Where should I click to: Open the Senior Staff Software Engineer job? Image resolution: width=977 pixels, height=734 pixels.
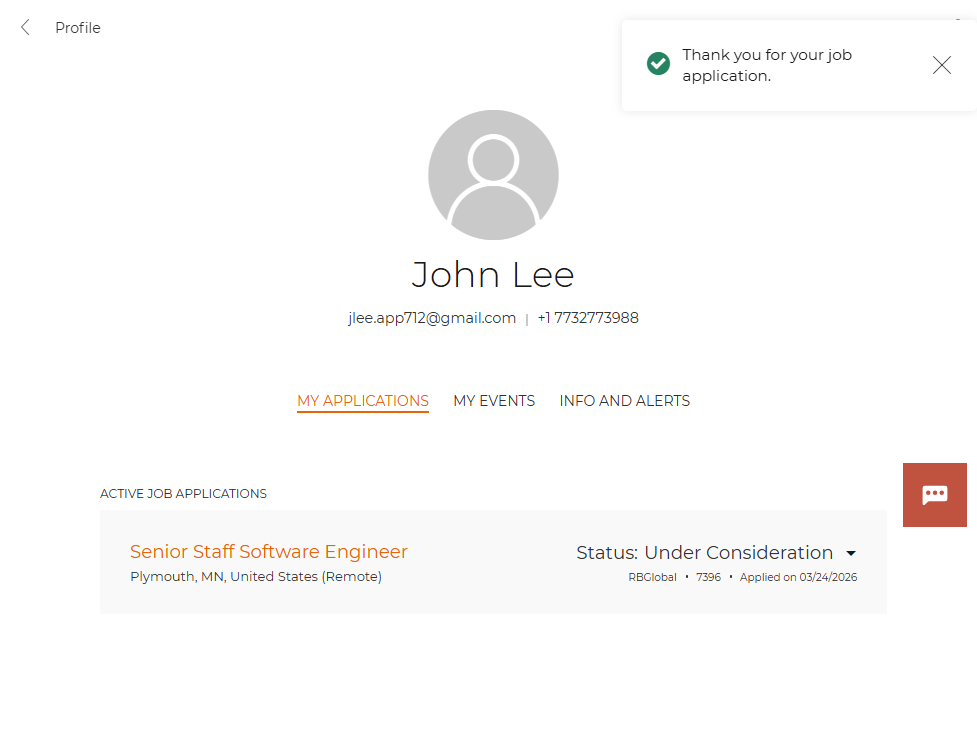pos(269,552)
